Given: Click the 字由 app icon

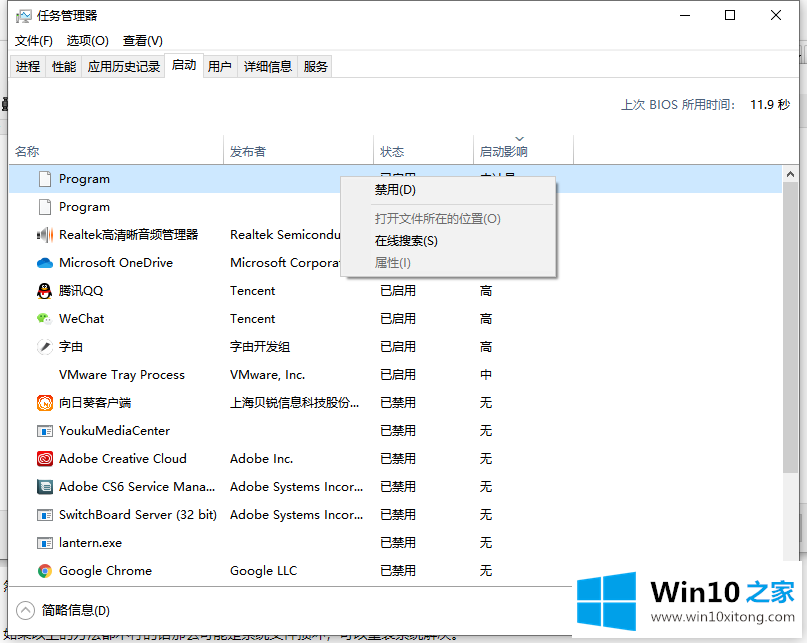Looking at the screenshot, I should 45,347.
